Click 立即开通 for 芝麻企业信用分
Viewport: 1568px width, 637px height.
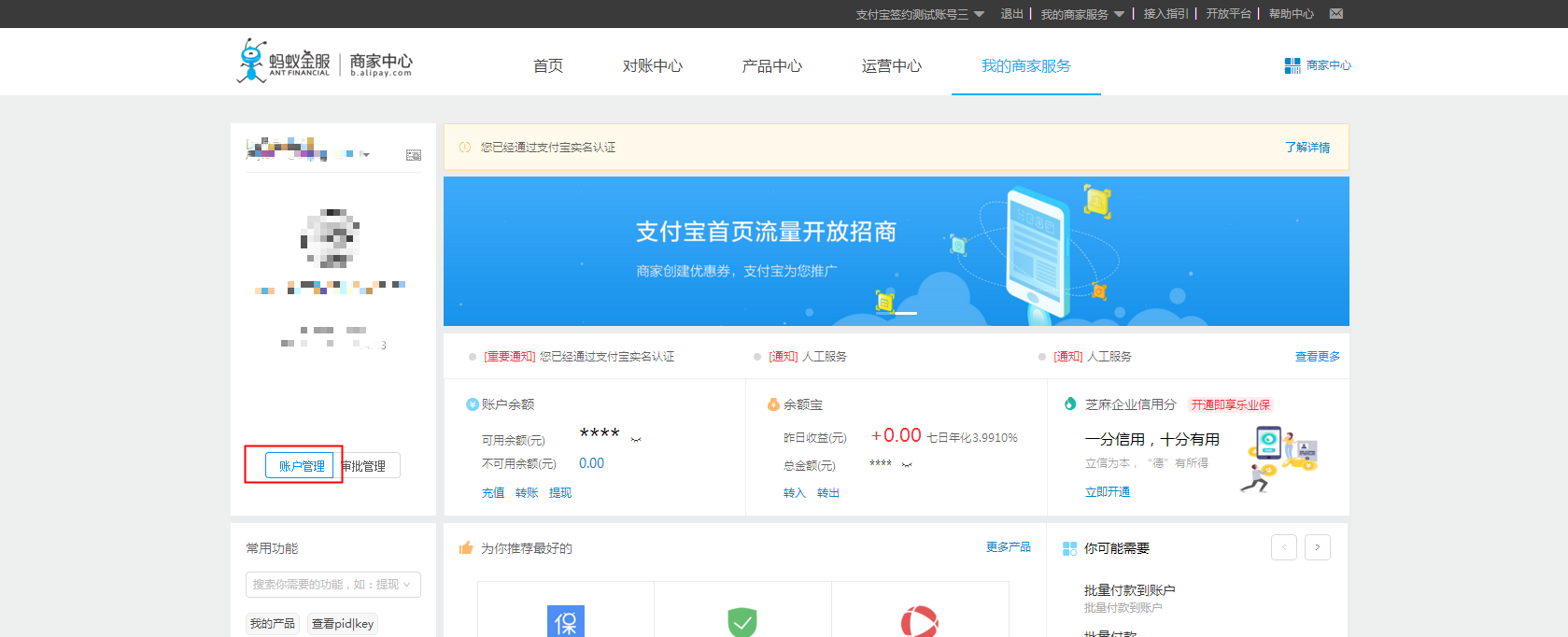1108,492
